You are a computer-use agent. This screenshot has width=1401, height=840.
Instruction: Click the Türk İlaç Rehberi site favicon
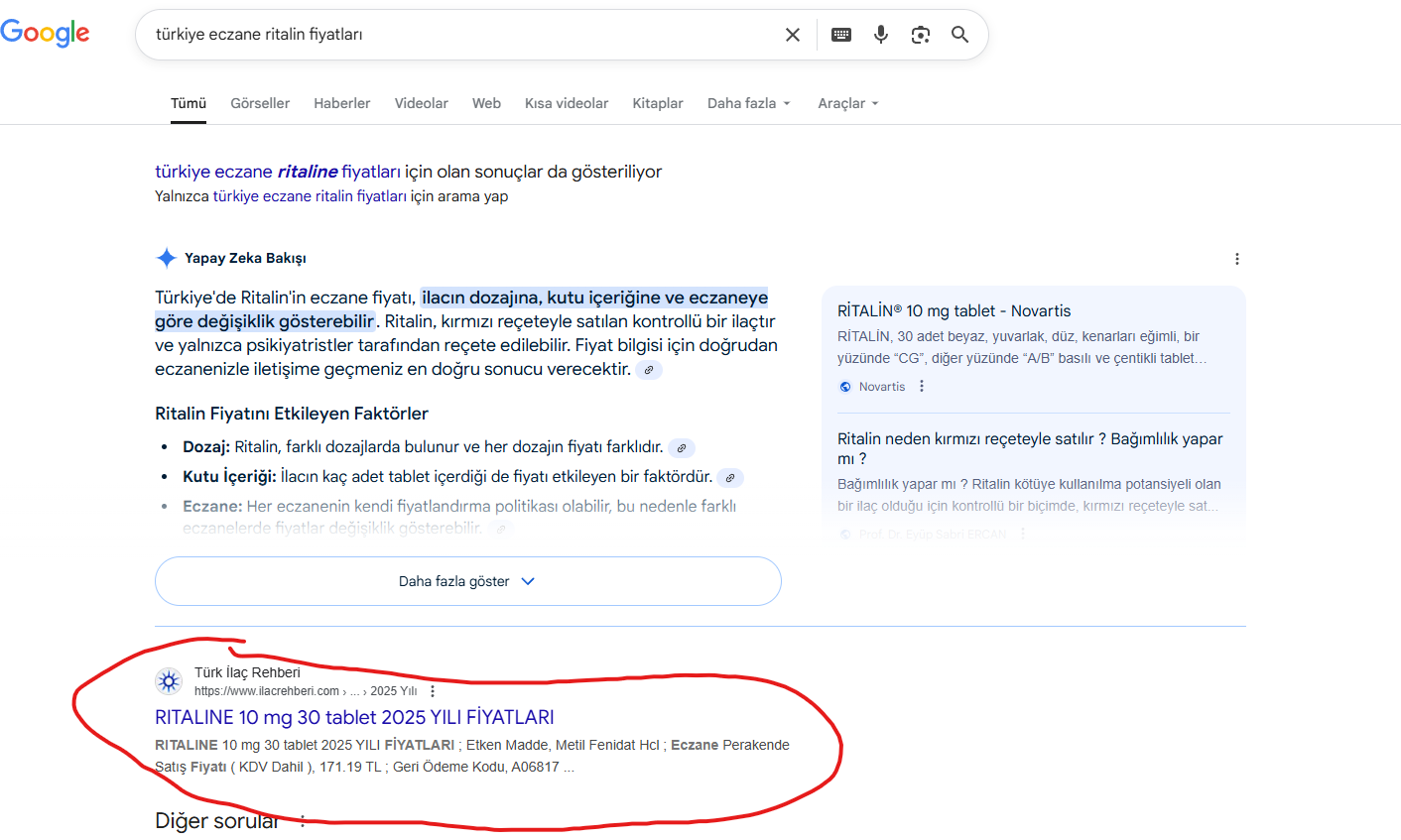[169, 681]
